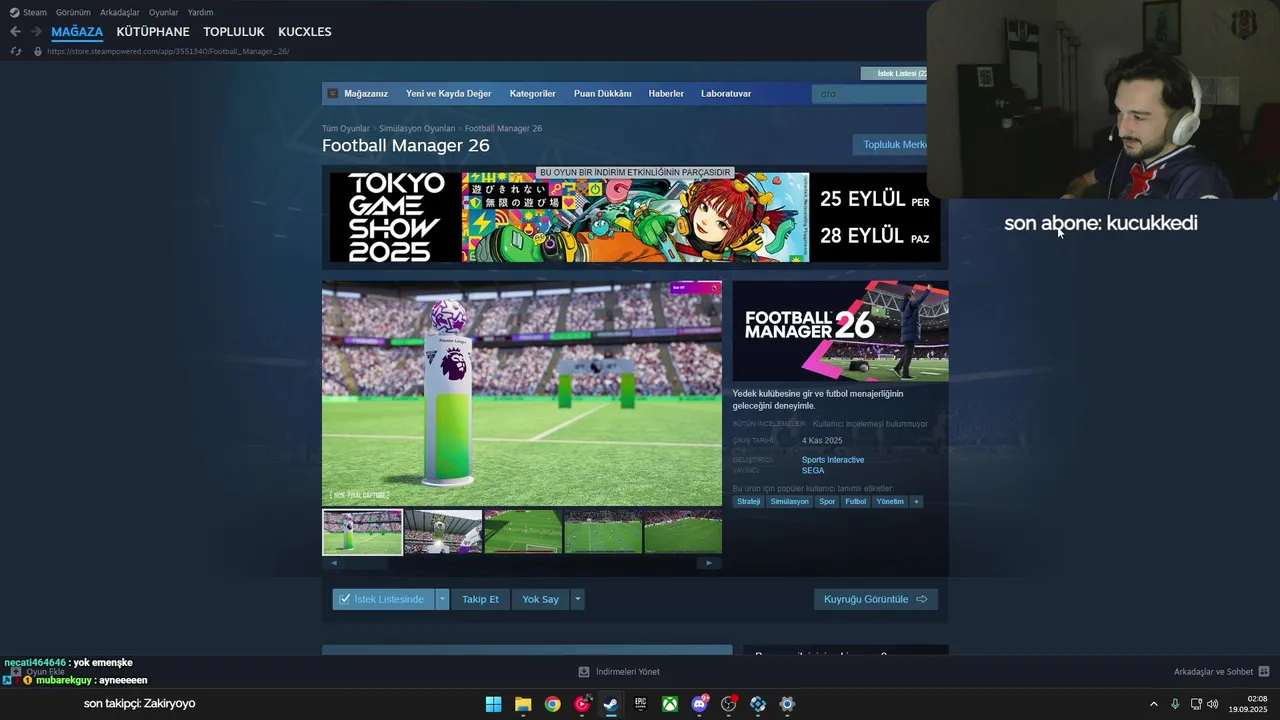Open the Steam menu

pyautogui.click(x=35, y=13)
